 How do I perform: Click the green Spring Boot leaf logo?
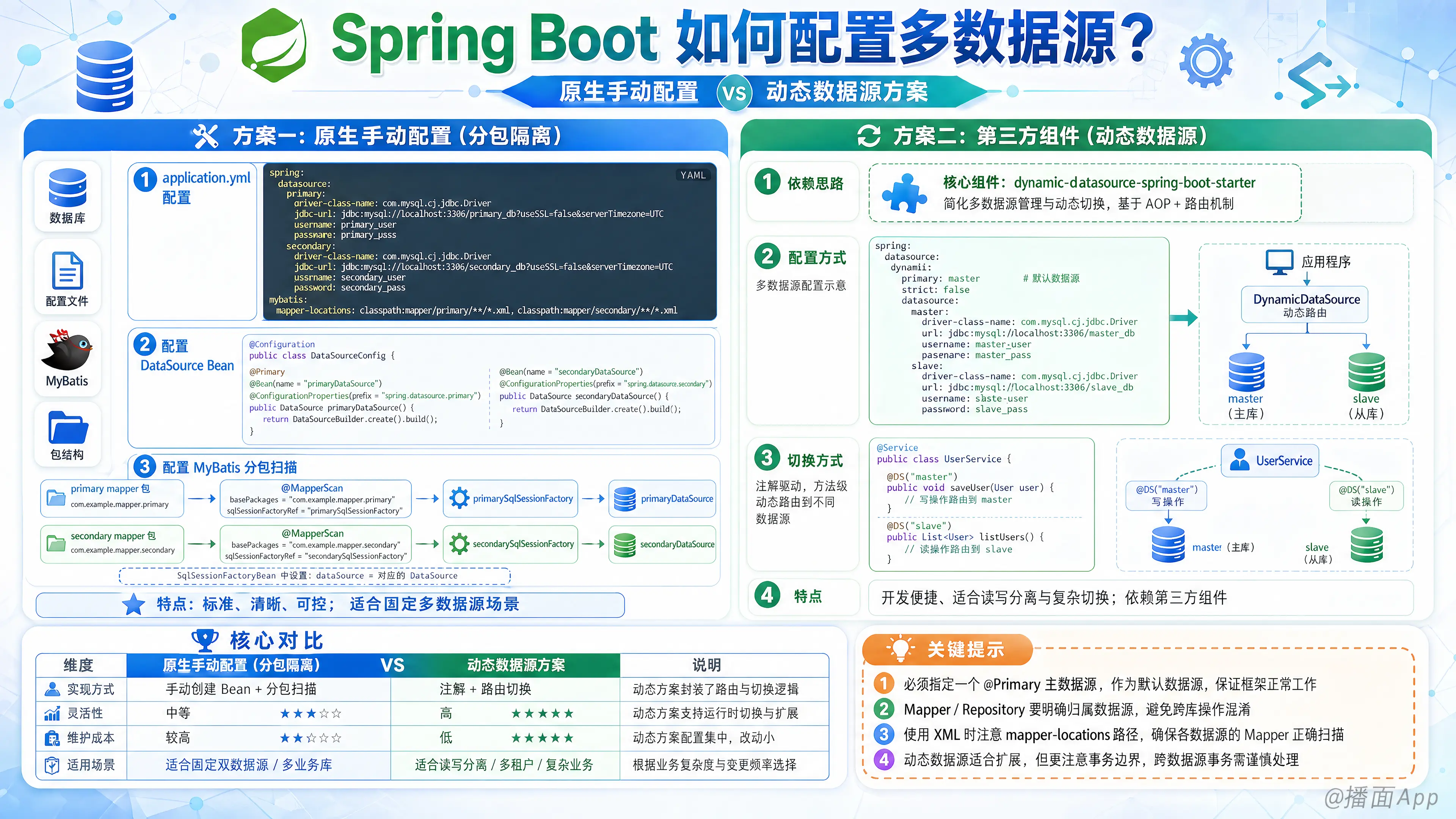click(274, 45)
